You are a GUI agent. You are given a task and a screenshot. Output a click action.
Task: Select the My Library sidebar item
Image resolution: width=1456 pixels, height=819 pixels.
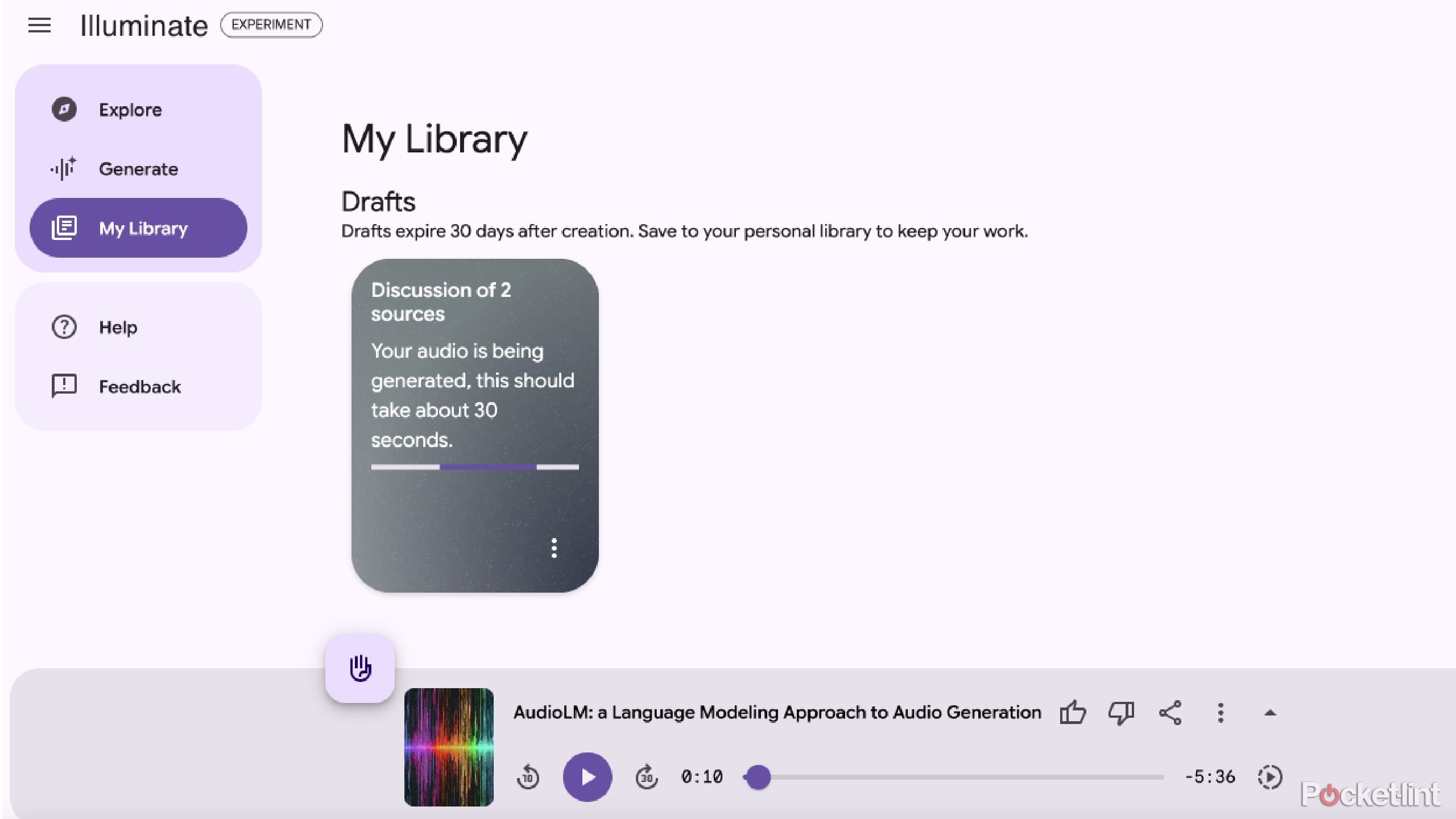(138, 228)
